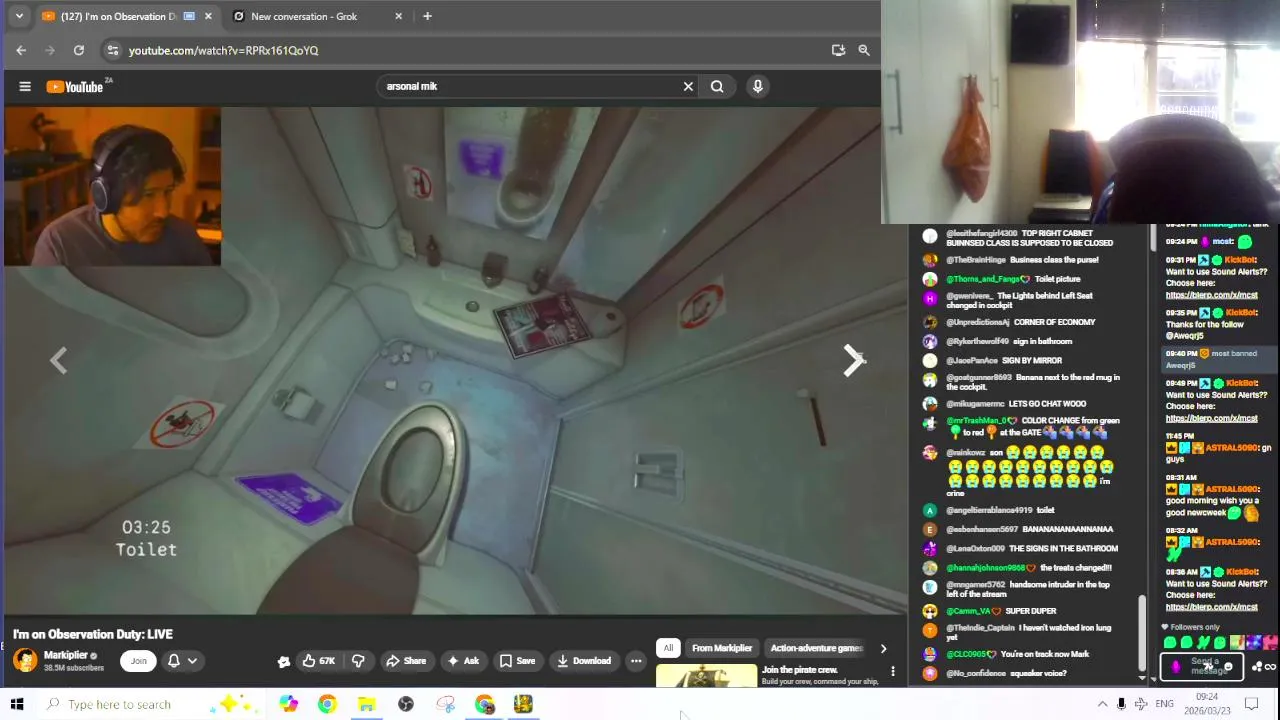This screenshot has height=720, width=1280.
Task: Expand the tab search dropdown
Action: pyautogui.click(x=18, y=16)
